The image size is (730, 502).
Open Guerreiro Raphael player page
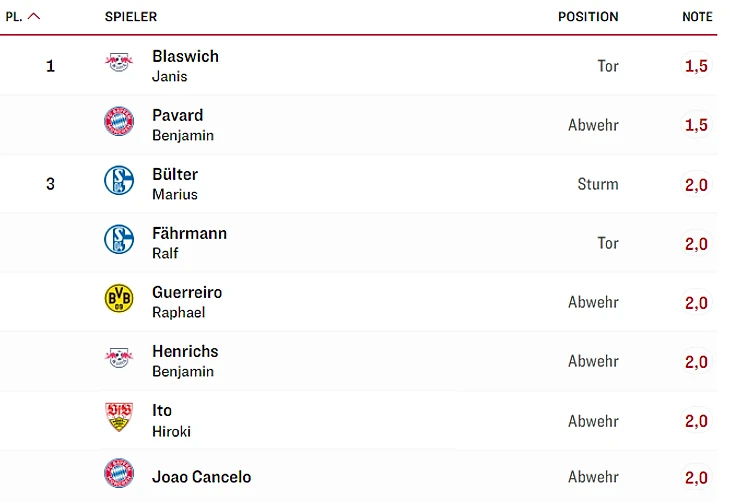187,301
